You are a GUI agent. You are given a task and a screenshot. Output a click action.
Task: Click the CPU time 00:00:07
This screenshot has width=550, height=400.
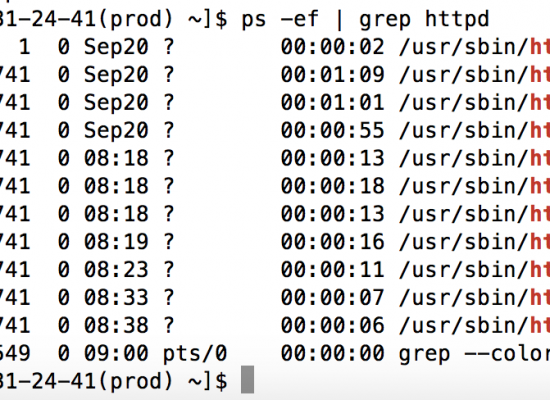pos(333,298)
